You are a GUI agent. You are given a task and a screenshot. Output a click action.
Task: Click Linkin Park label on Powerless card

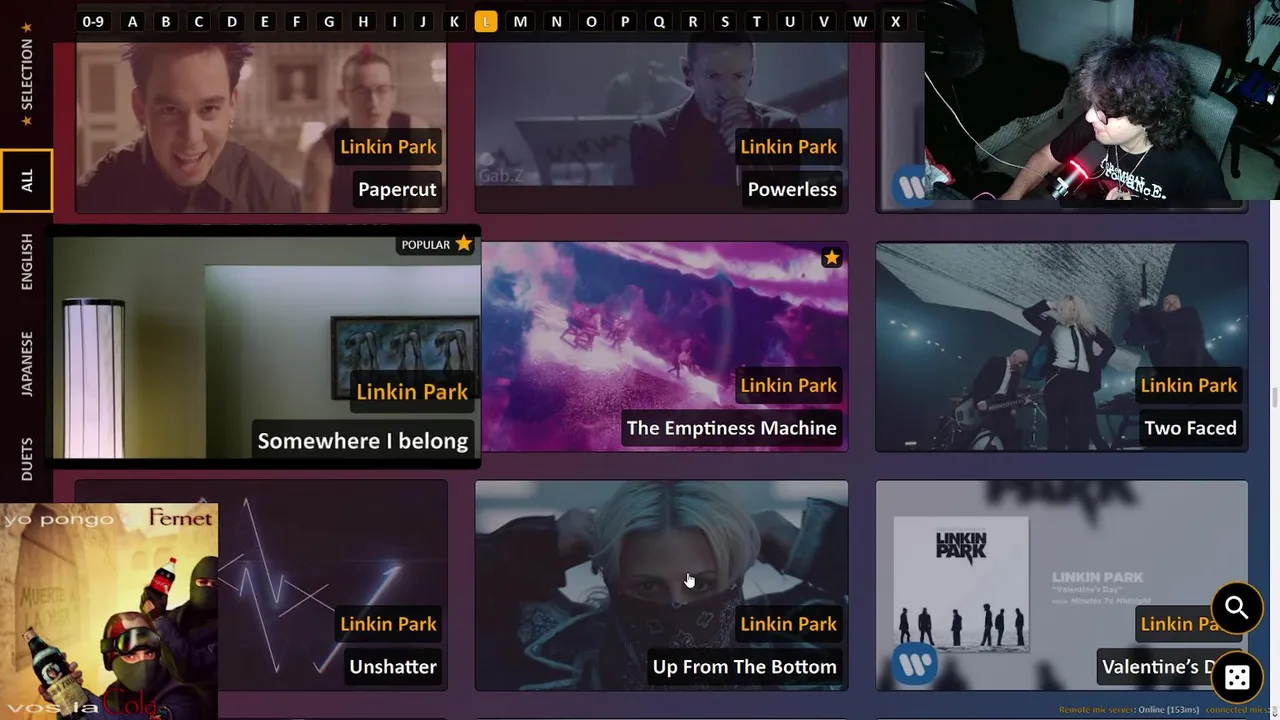coord(788,147)
